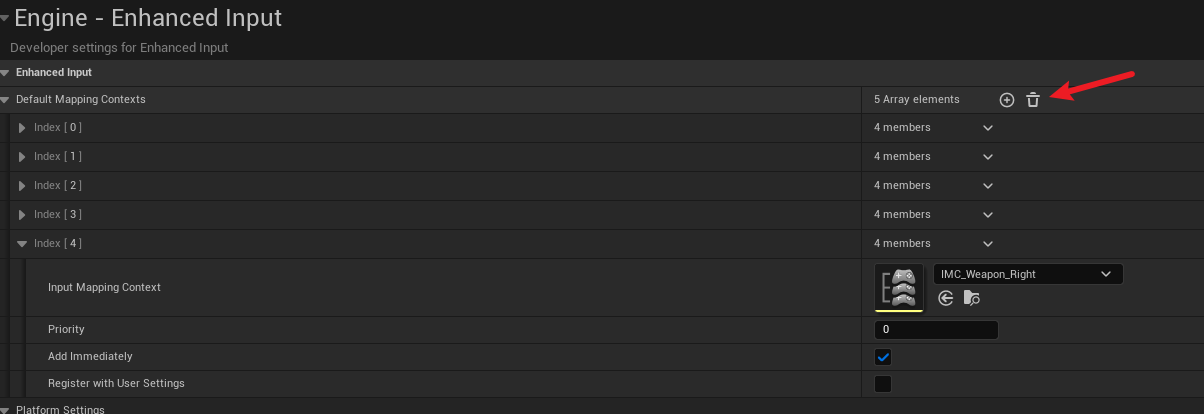Open Index 0 element options chevron
This screenshot has height=414, width=1204.
988,128
